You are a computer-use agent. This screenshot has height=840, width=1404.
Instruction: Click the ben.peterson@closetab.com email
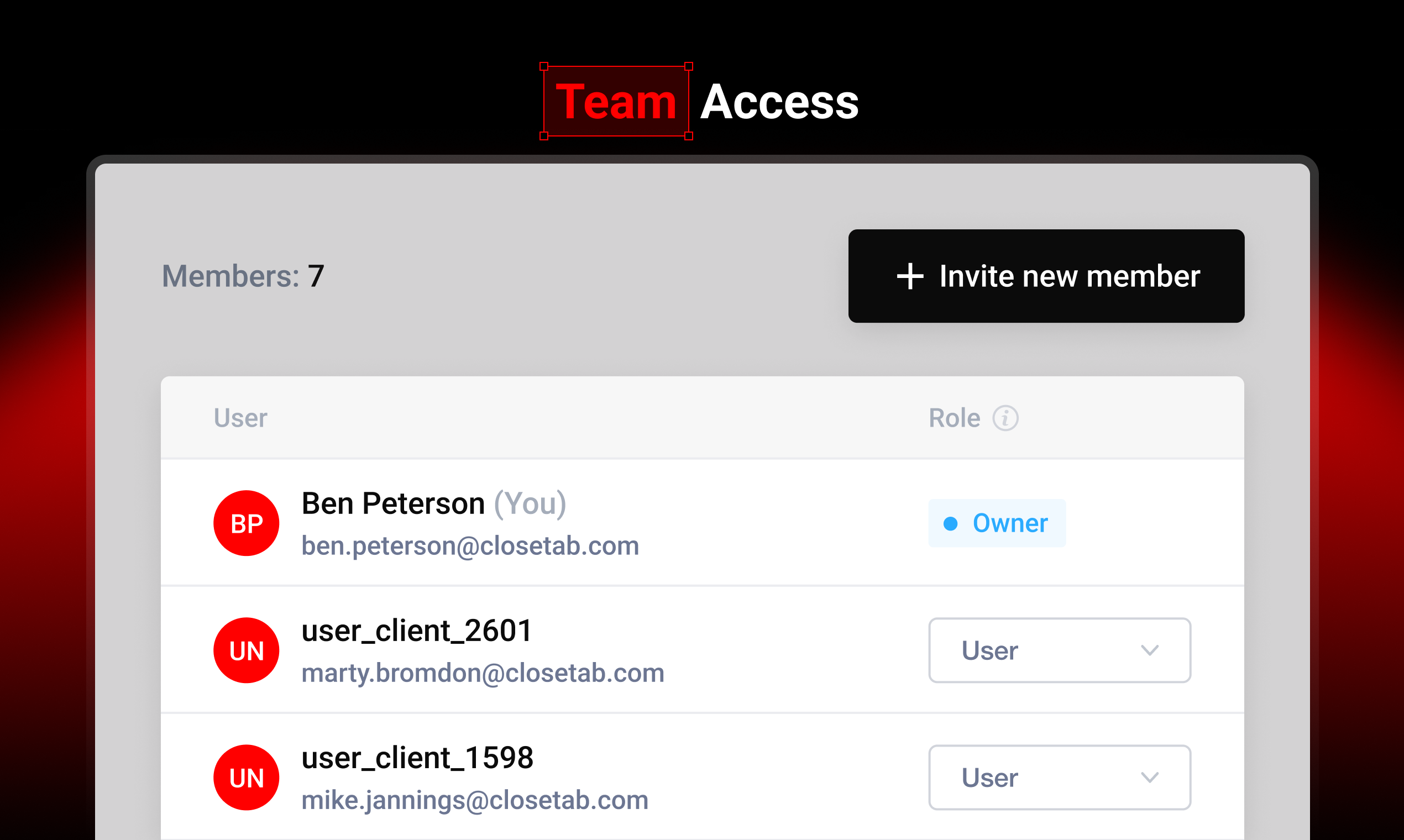coord(470,546)
